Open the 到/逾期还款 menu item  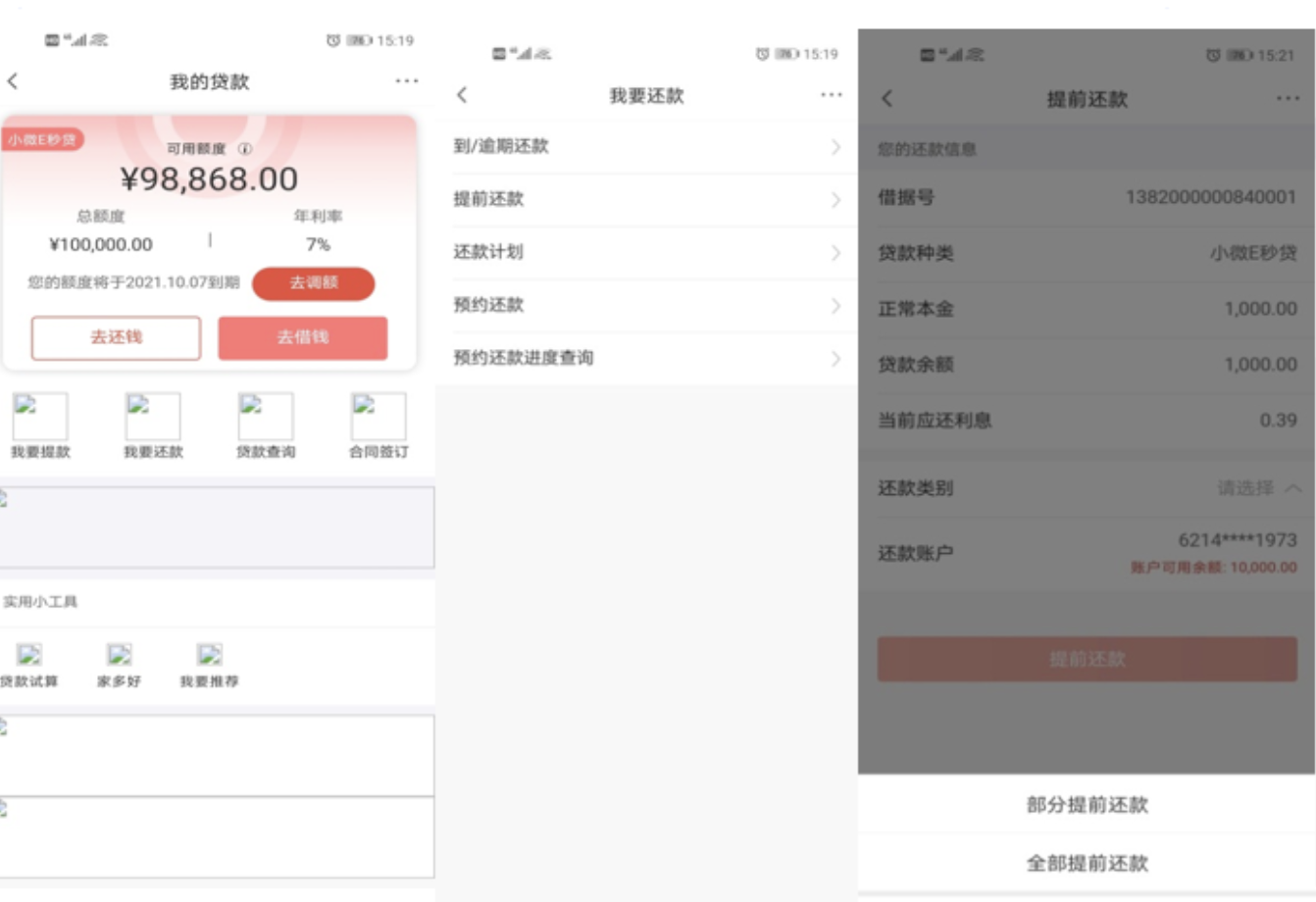[647, 147]
